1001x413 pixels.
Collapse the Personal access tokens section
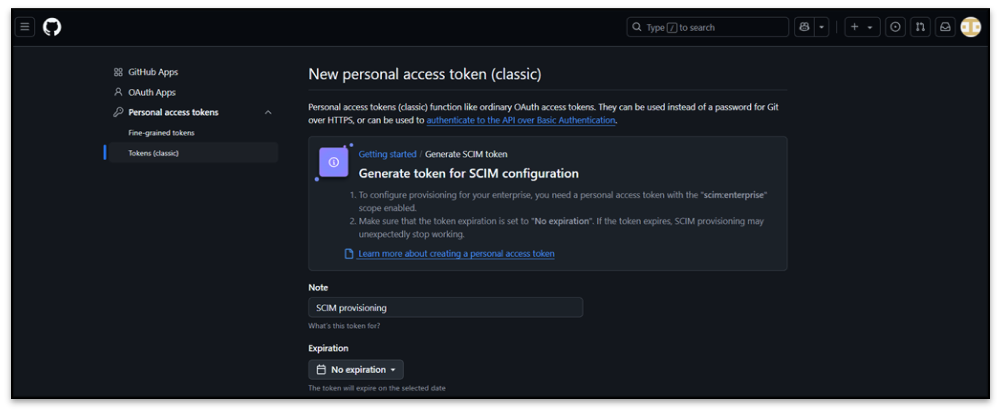pos(268,113)
